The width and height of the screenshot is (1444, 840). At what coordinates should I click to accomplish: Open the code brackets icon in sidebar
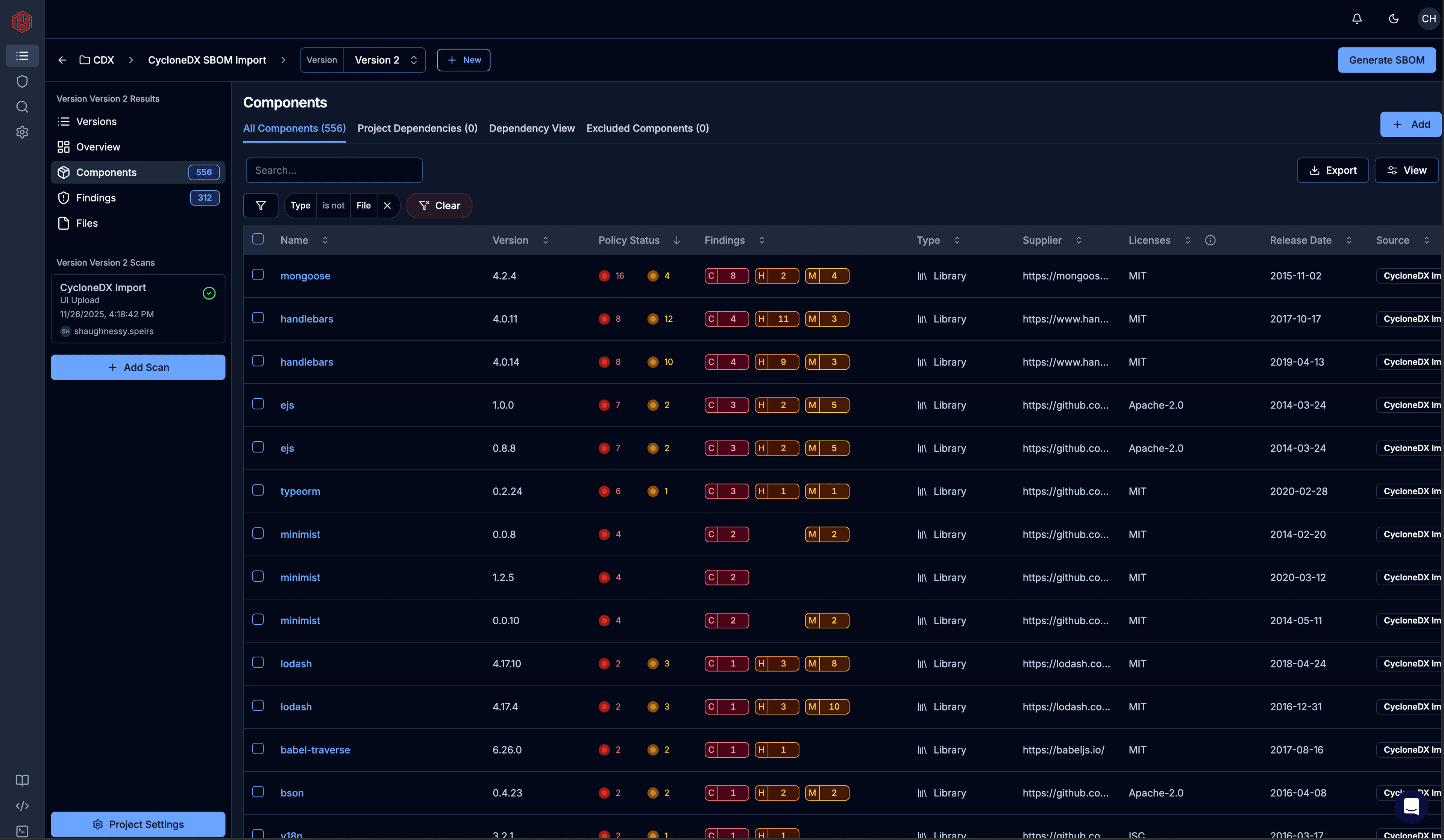click(22, 806)
